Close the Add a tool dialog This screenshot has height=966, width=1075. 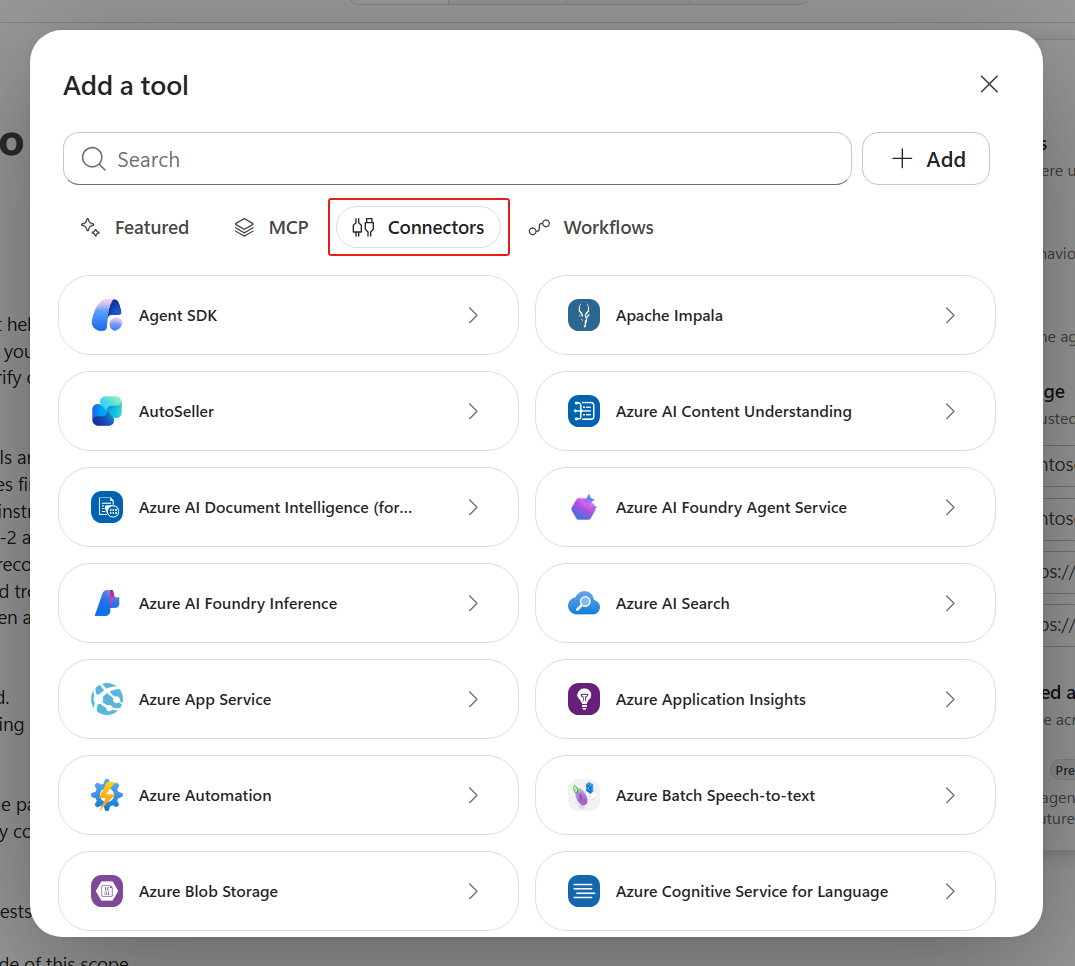click(989, 84)
